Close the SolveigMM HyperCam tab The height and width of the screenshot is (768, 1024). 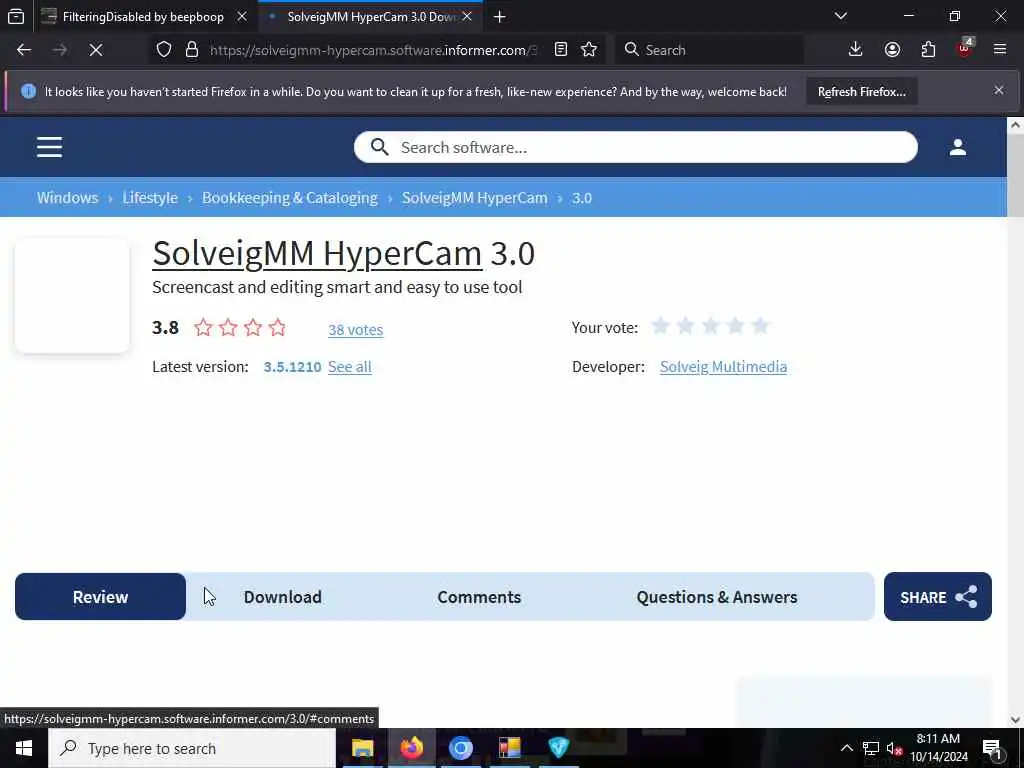(x=468, y=17)
